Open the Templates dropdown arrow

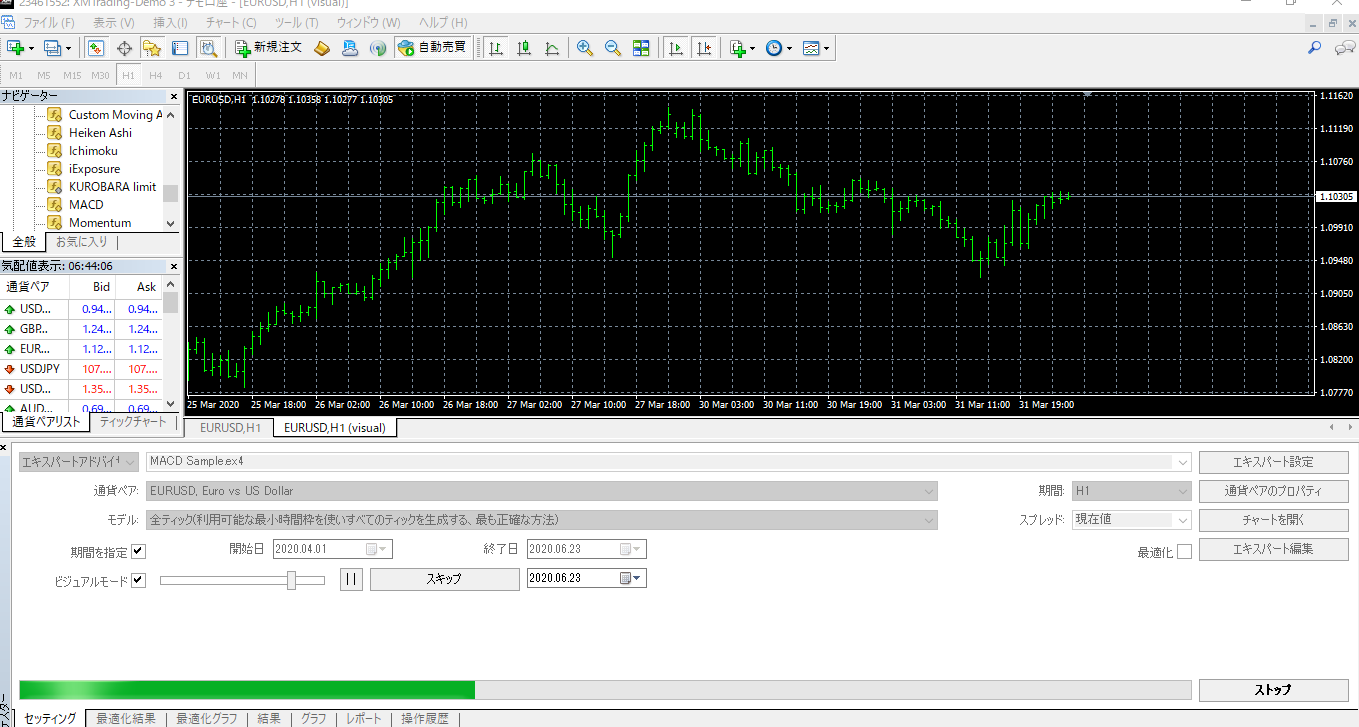[x=826, y=48]
